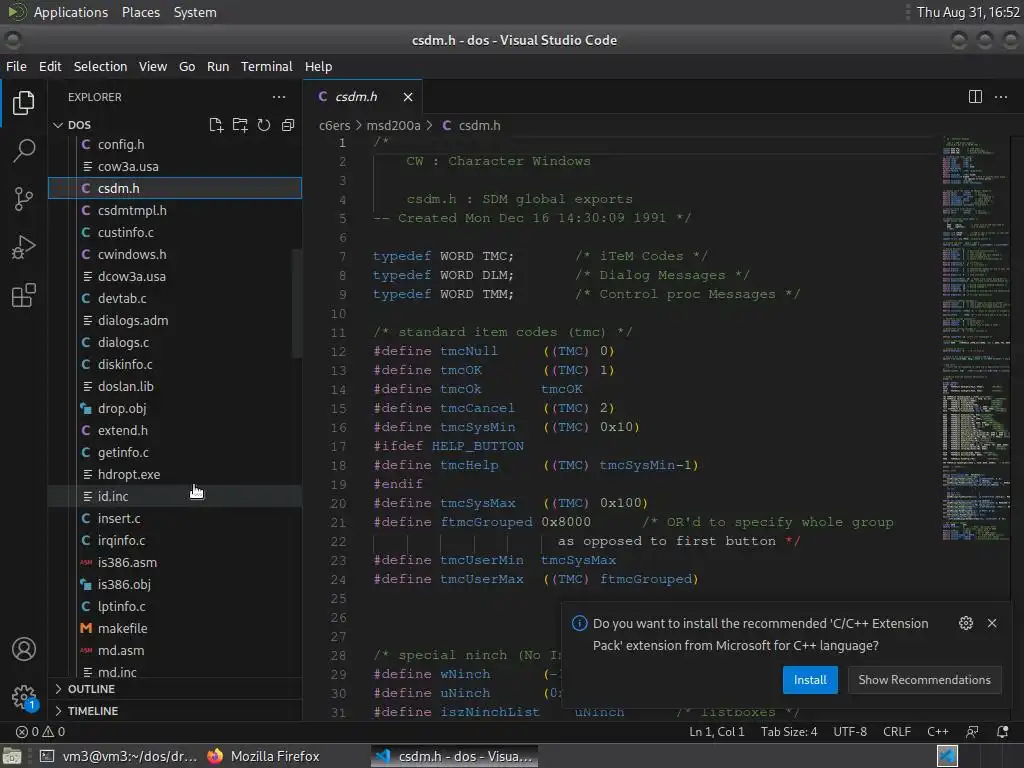
Task: Open the Selection menu
Action: pos(100,67)
